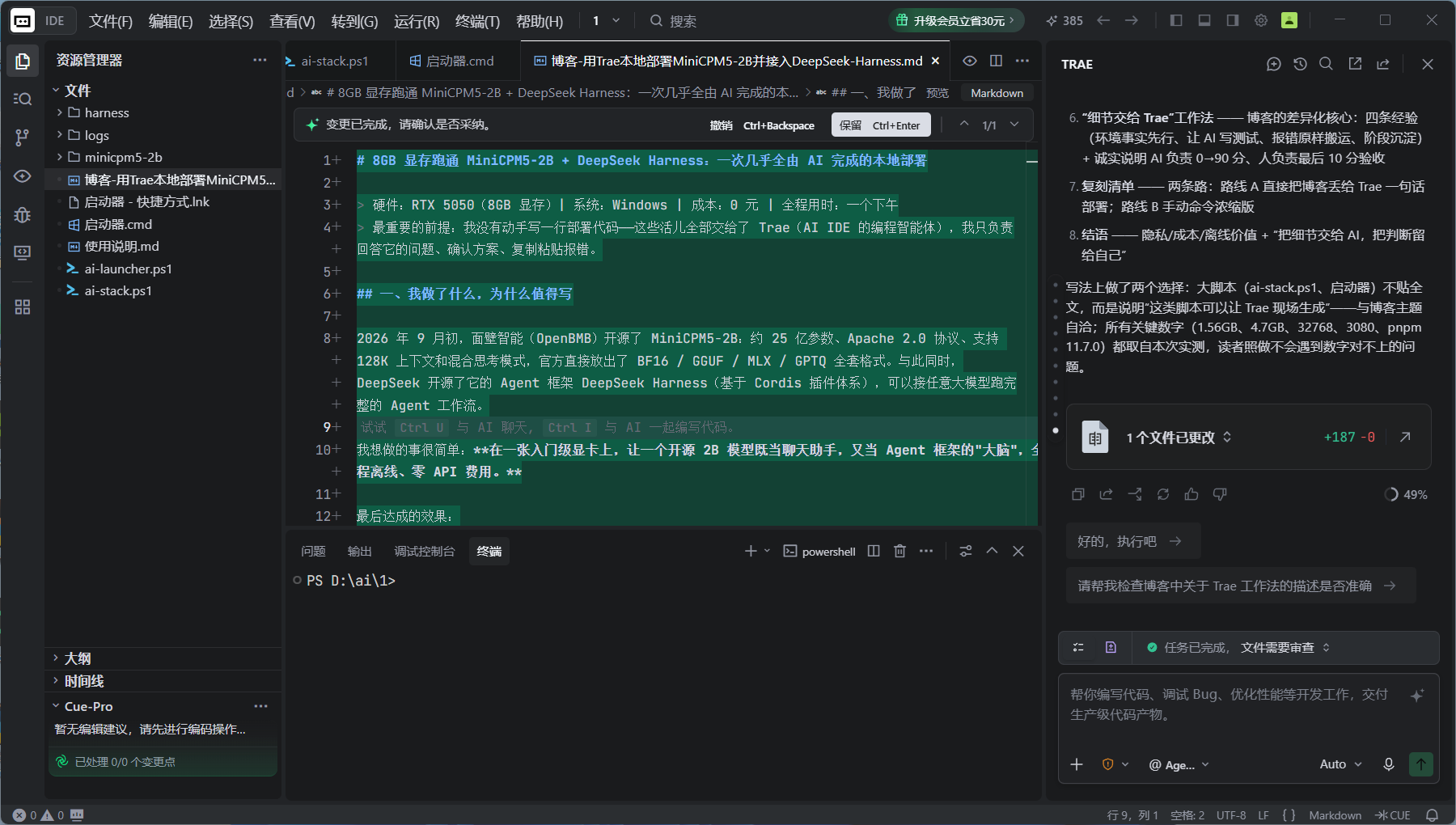Toggle the secondary sidebar visibility
This screenshot has width=1456, height=825.
coord(1233,20)
